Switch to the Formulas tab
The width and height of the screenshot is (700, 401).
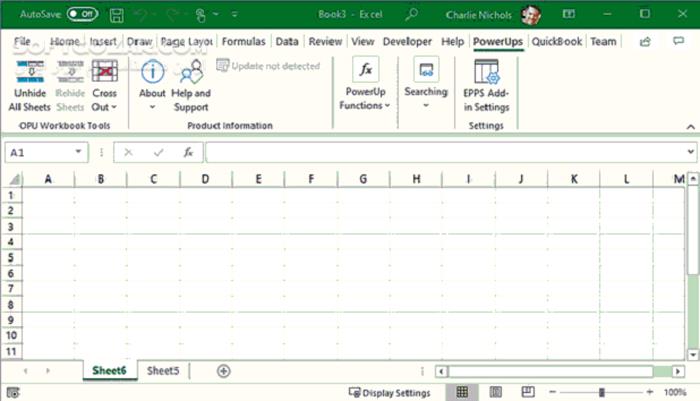243,42
